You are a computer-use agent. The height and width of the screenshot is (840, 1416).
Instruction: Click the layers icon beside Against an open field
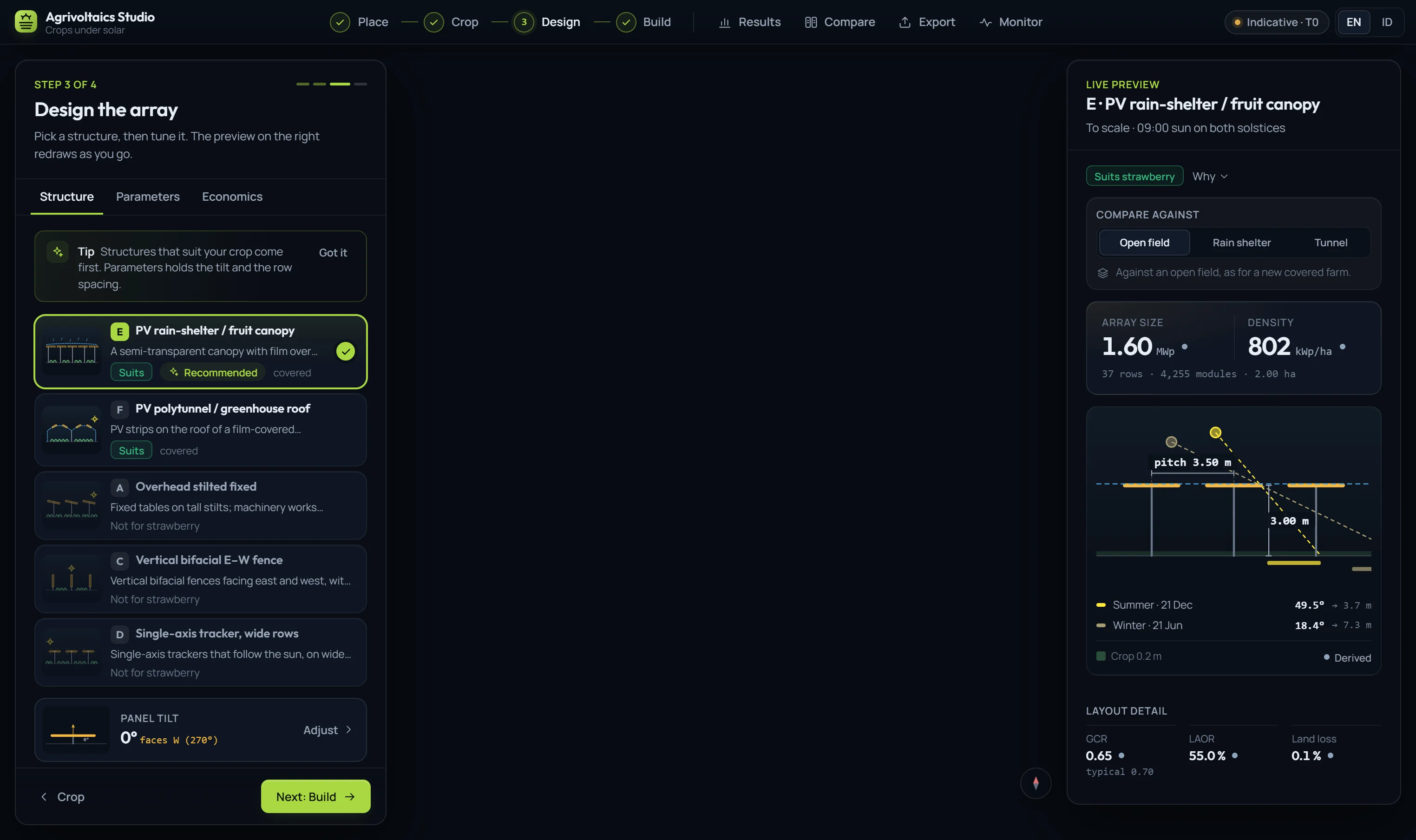click(x=1102, y=273)
